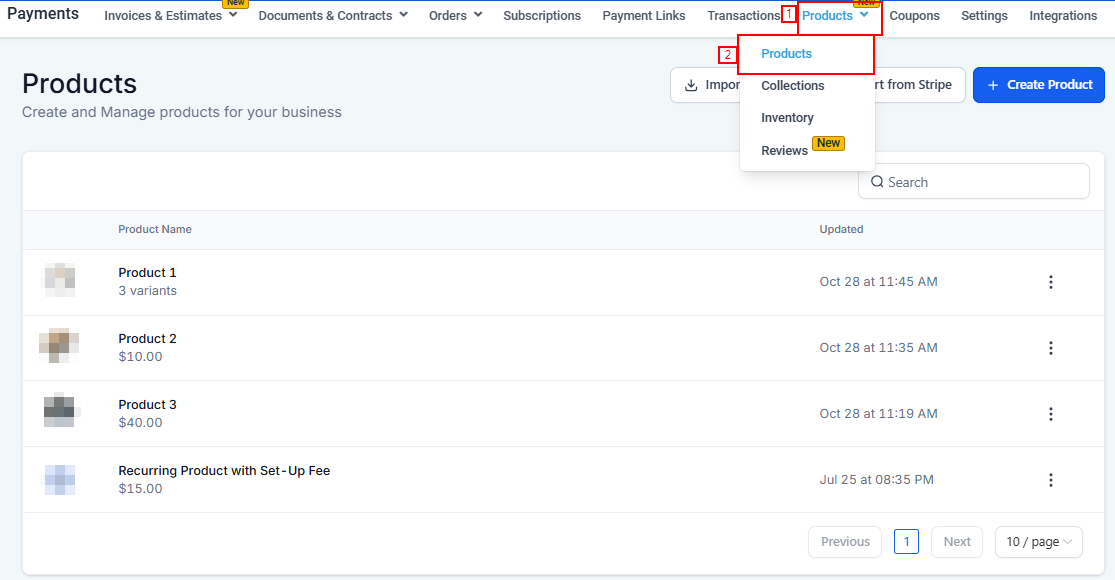Click the download icon on the Import button
The height and width of the screenshot is (580, 1115).
(690, 85)
